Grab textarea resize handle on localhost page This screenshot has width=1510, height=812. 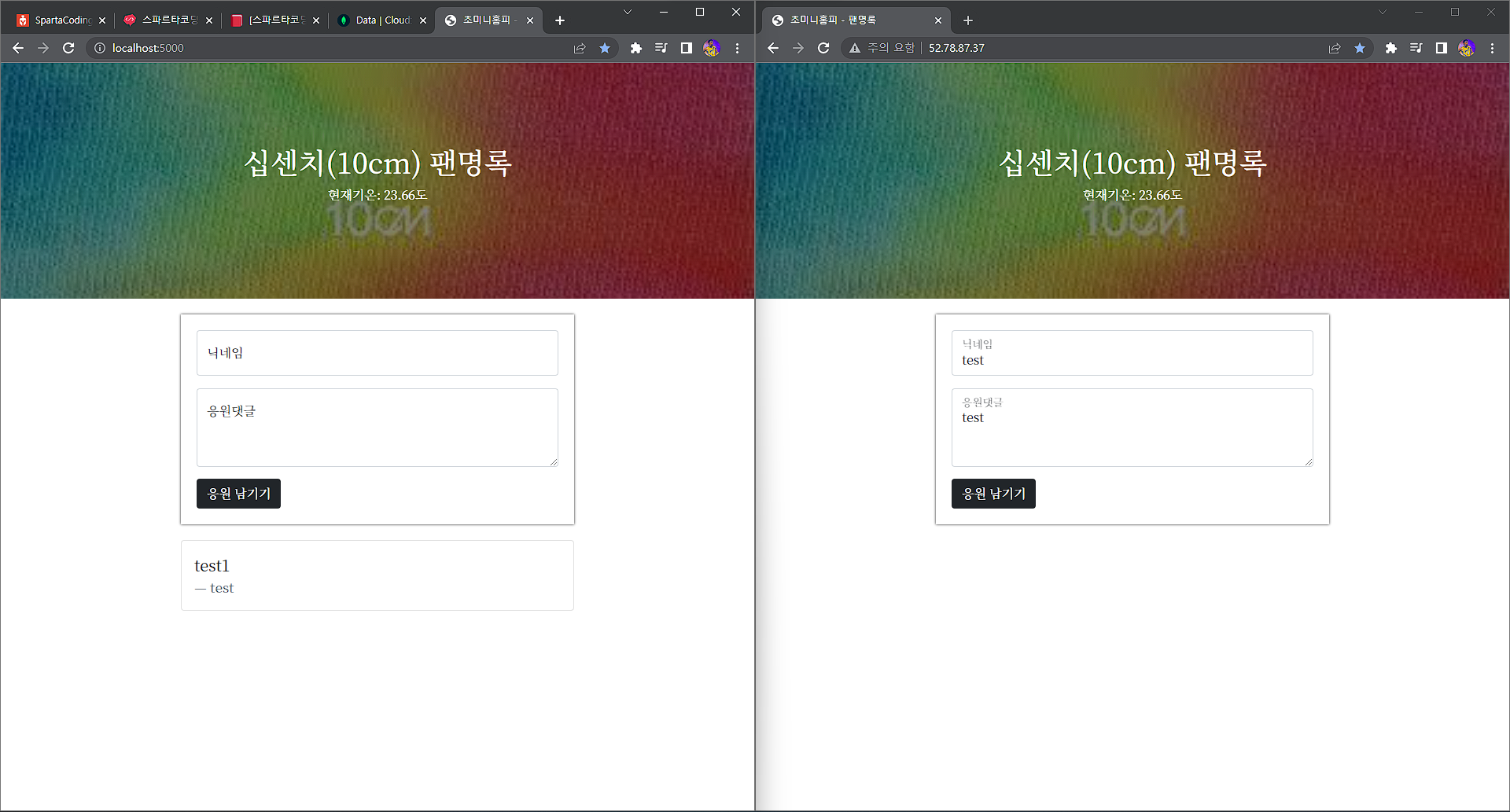click(x=554, y=462)
